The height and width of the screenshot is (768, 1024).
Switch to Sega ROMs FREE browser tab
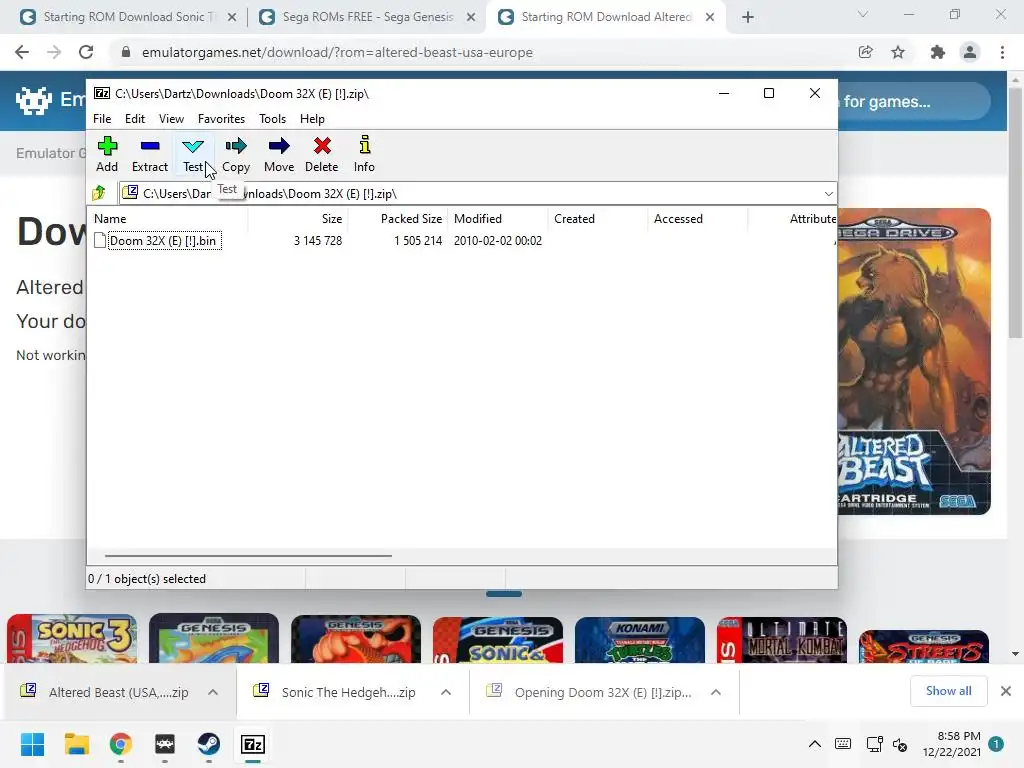pyautogui.click(x=368, y=17)
